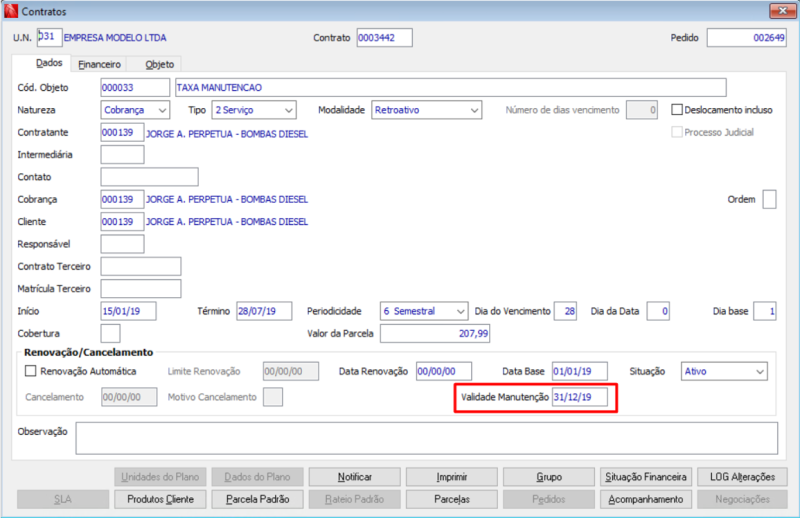Click the Ordem field
The width and height of the screenshot is (800, 518).
point(769,200)
